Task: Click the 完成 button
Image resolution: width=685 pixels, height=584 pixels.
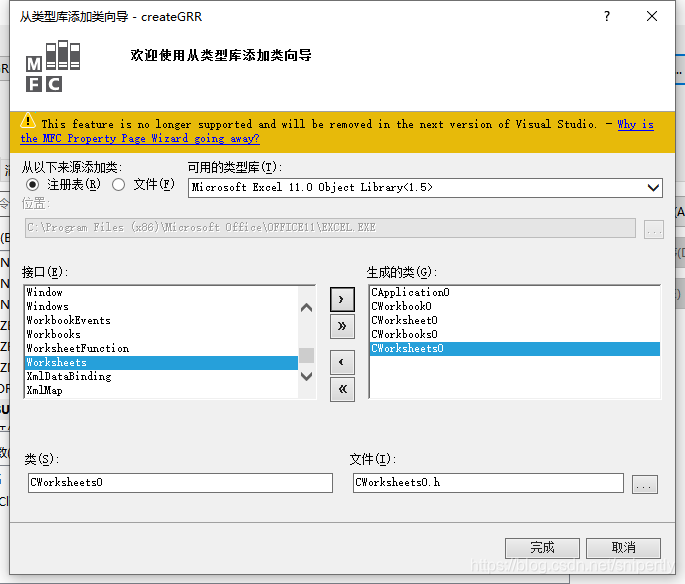Action: coord(542,548)
